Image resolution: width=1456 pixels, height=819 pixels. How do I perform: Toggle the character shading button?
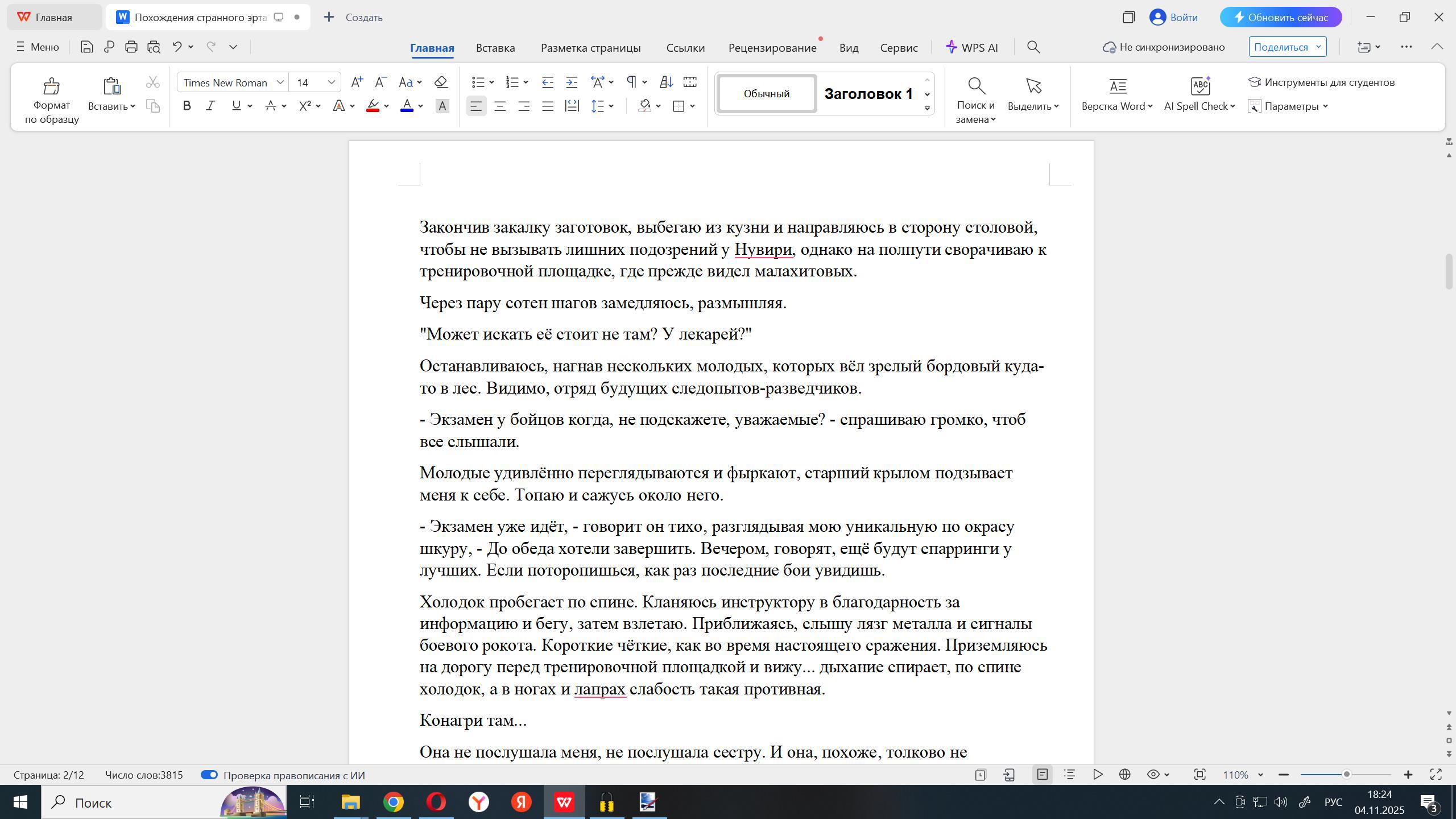click(442, 106)
